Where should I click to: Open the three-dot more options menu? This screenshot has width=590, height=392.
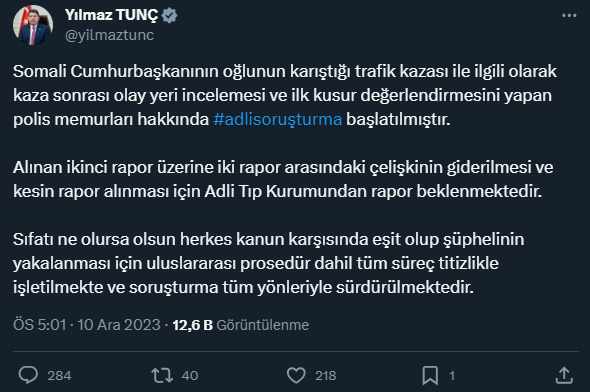pos(569,16)
